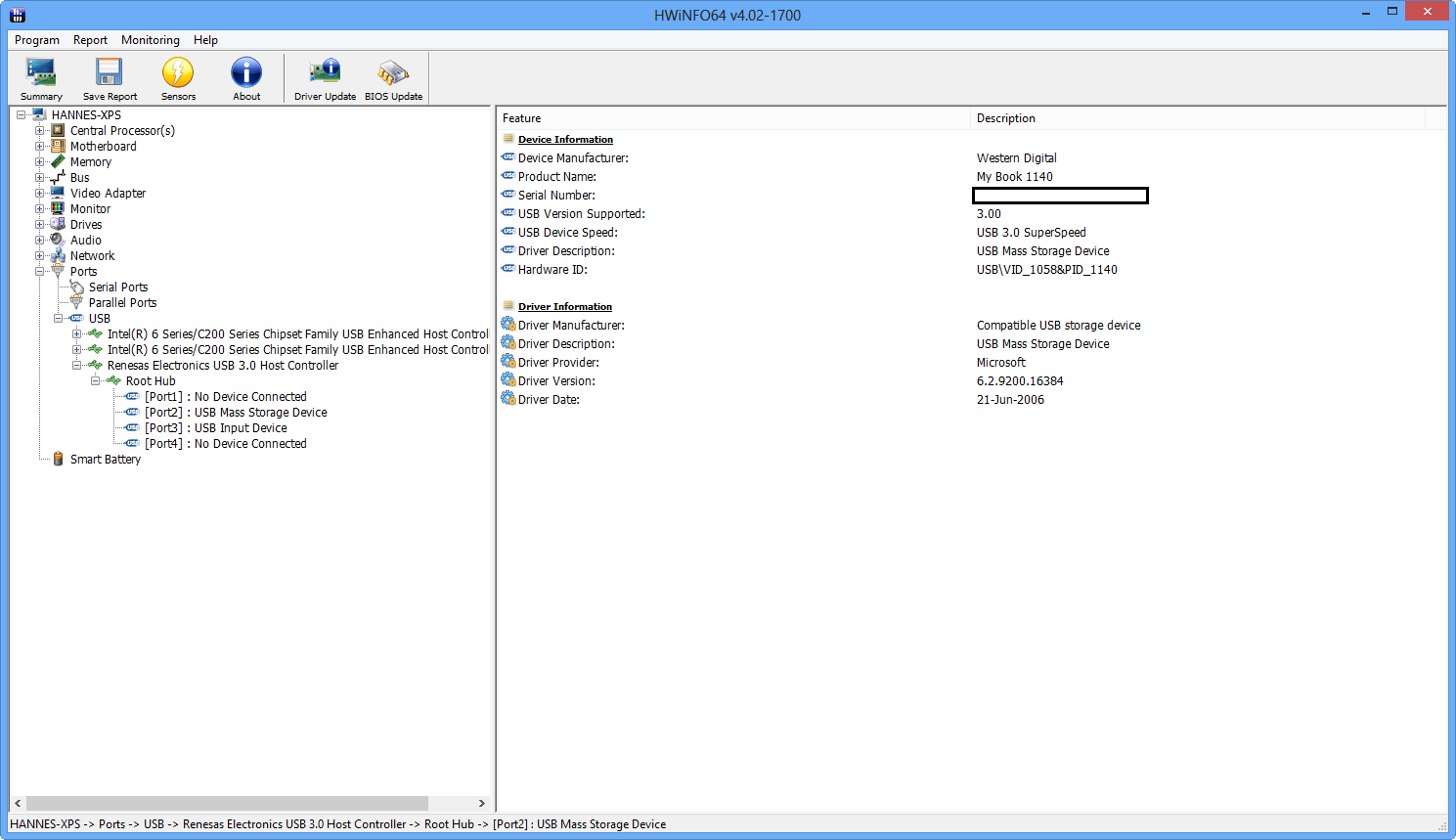The width and height of the screenshot is (1456, 840).
Task: Select the Bus tree icon
Action: [x=58, y=177]
